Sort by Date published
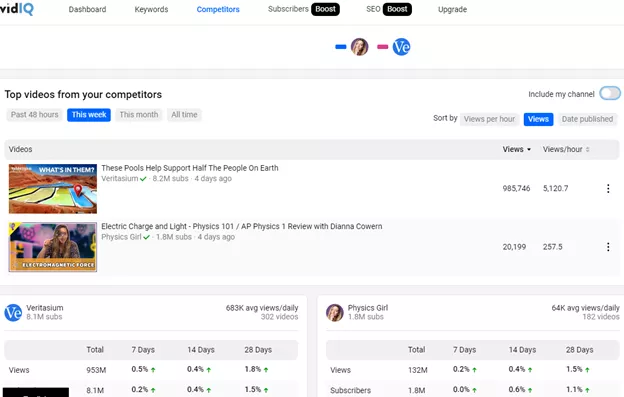The image size is (624, 397). coord(587,119)
